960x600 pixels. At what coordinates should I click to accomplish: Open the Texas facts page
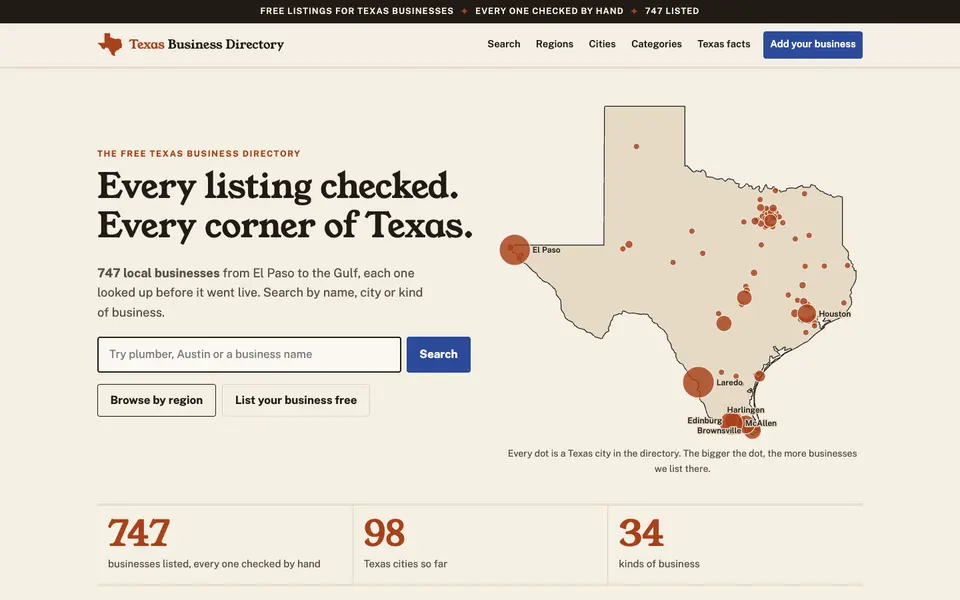tap(724, 44)
